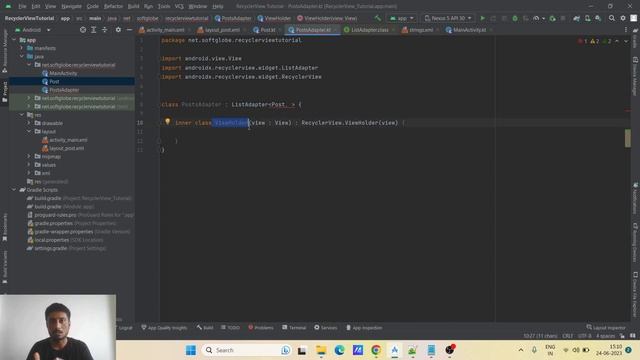
Task: Open the Nexus 5 API 30 device dropdown
Action: point(448,18)
